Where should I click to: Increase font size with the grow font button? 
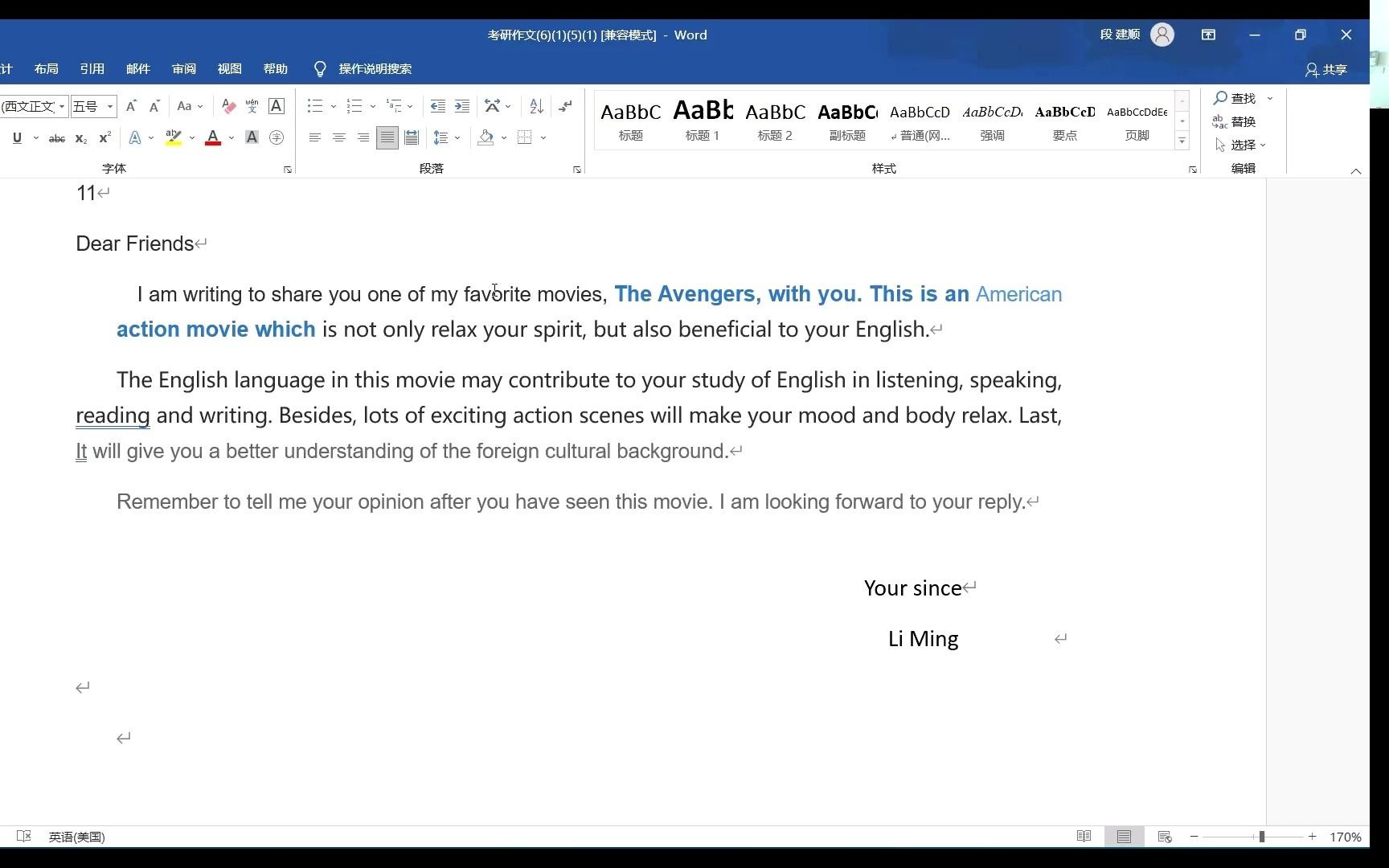pos(131,106)
